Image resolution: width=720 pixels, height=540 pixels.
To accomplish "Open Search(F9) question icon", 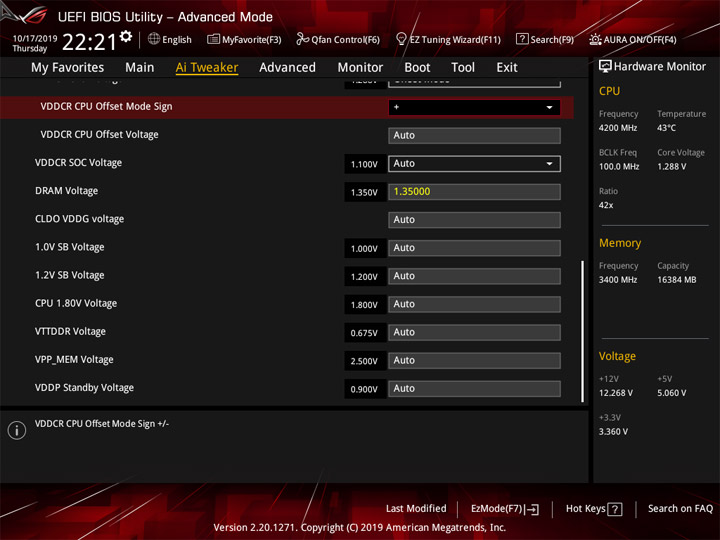I will (522, 39).
